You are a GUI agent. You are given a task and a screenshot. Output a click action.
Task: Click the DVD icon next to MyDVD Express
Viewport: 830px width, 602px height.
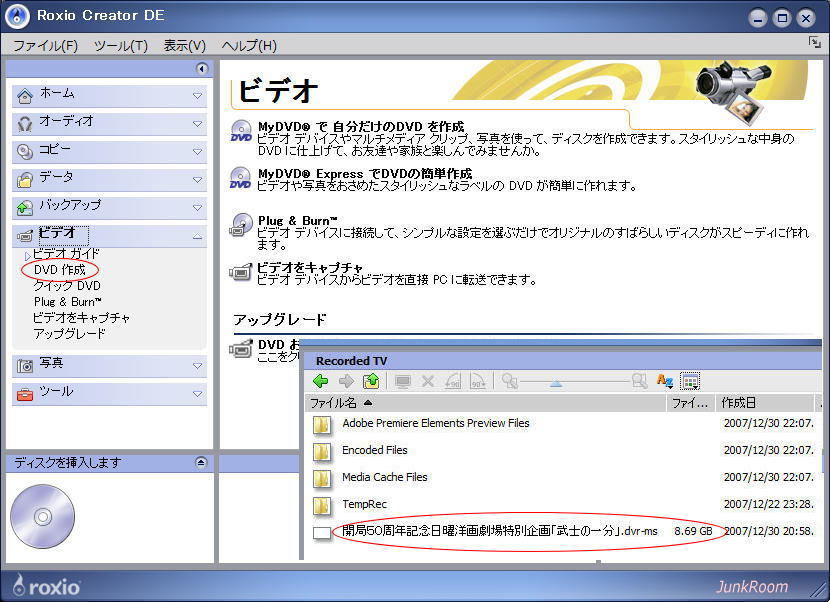[241, 178]
